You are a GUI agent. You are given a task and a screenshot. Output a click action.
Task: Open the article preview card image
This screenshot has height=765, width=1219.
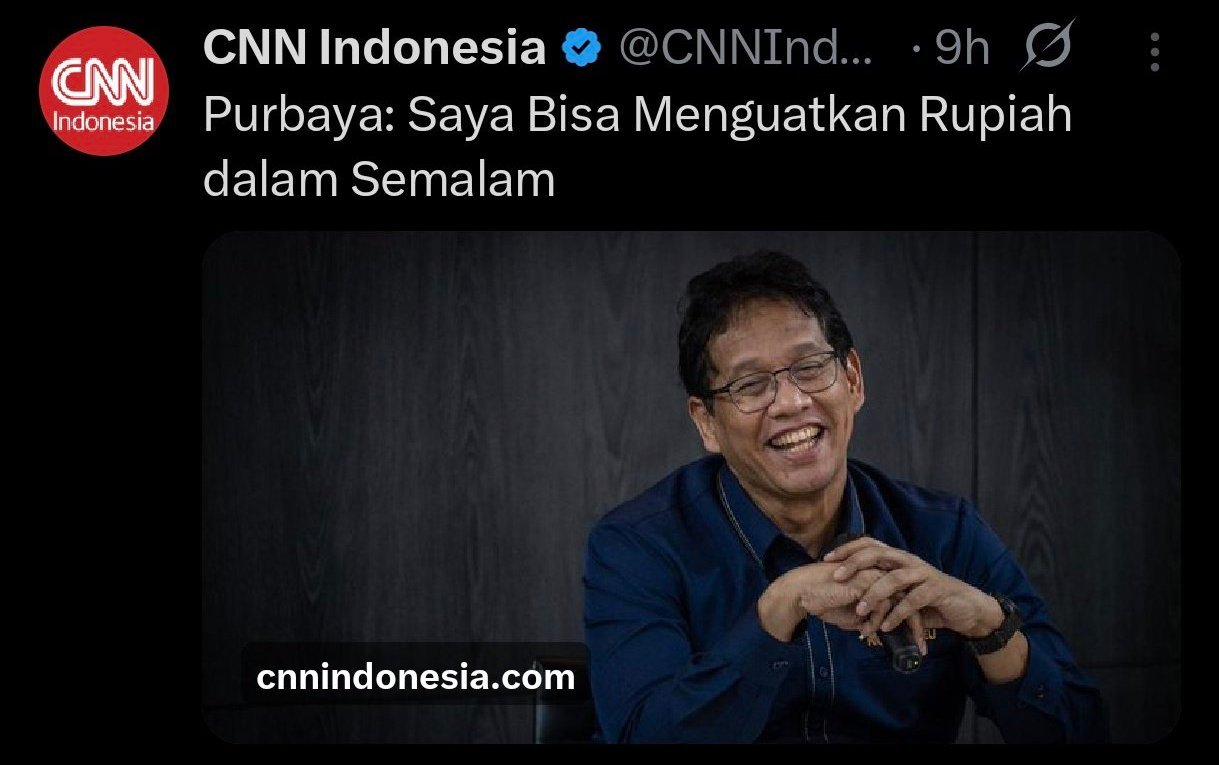click(691, 487)
